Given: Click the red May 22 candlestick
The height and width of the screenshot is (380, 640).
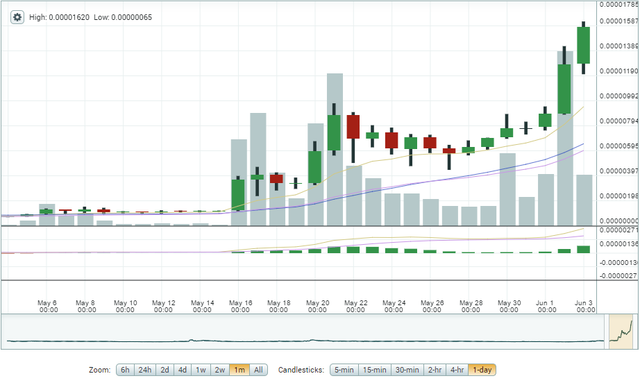Looking at the screenshot, I should coord(353,127).
